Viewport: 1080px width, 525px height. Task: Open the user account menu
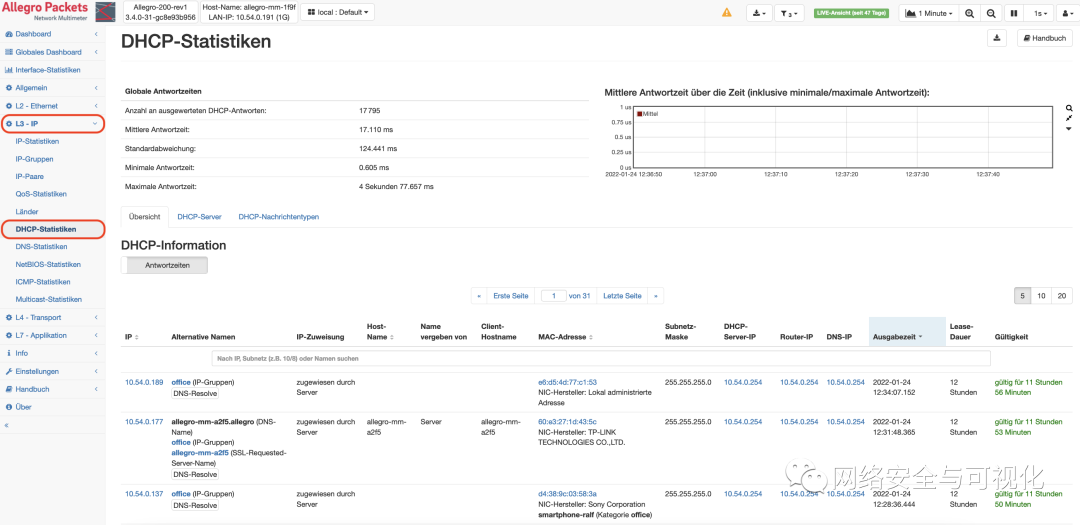[1065, 13]
